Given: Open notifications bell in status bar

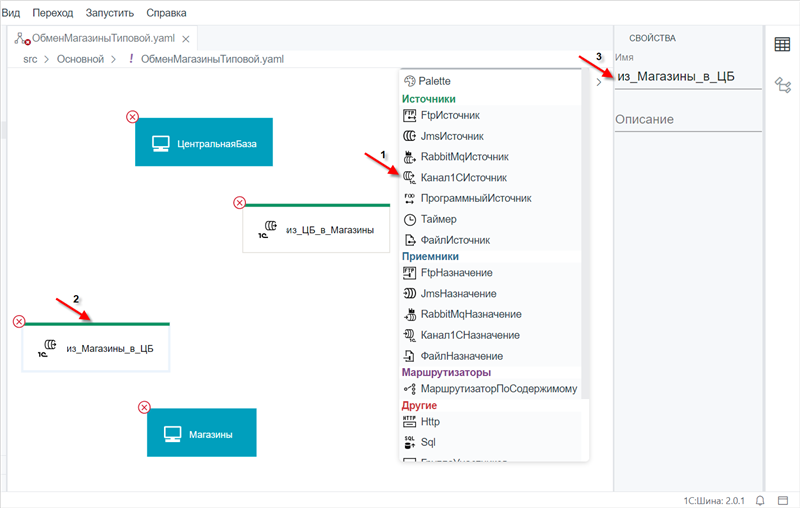Looking at the screenshot, I should point(760,500).
